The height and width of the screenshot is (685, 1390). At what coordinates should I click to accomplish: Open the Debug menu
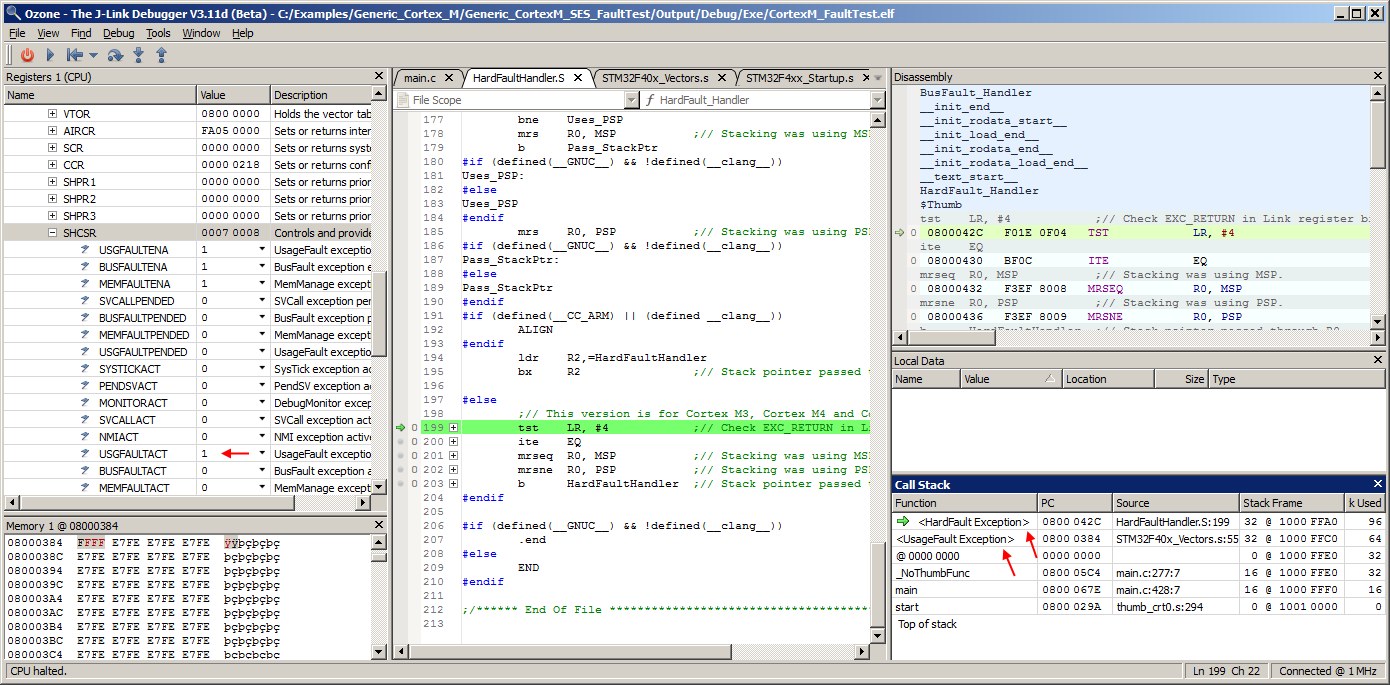(x=118, y=33)
